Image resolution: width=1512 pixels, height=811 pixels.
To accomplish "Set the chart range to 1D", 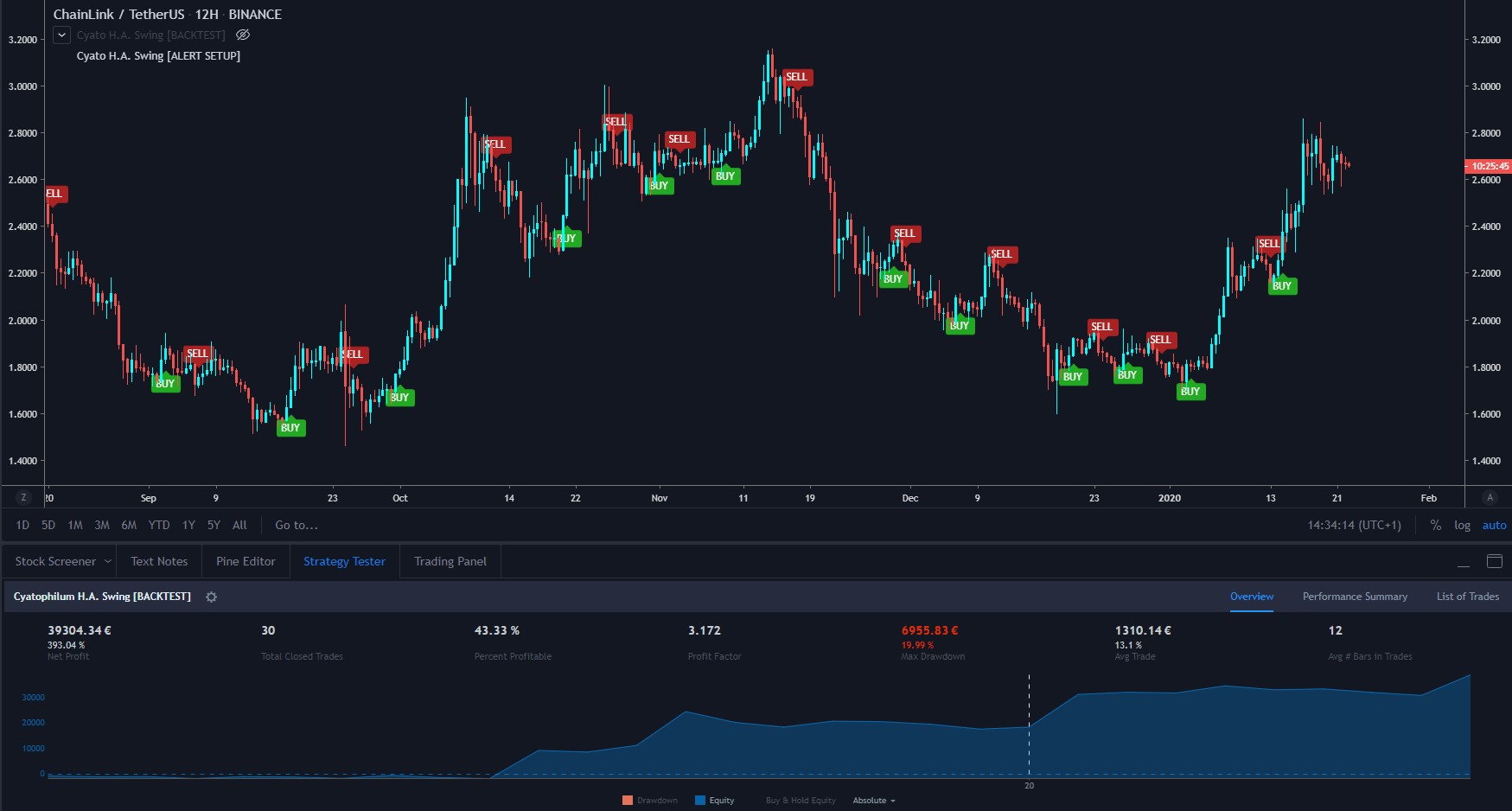I will [22, 525].
